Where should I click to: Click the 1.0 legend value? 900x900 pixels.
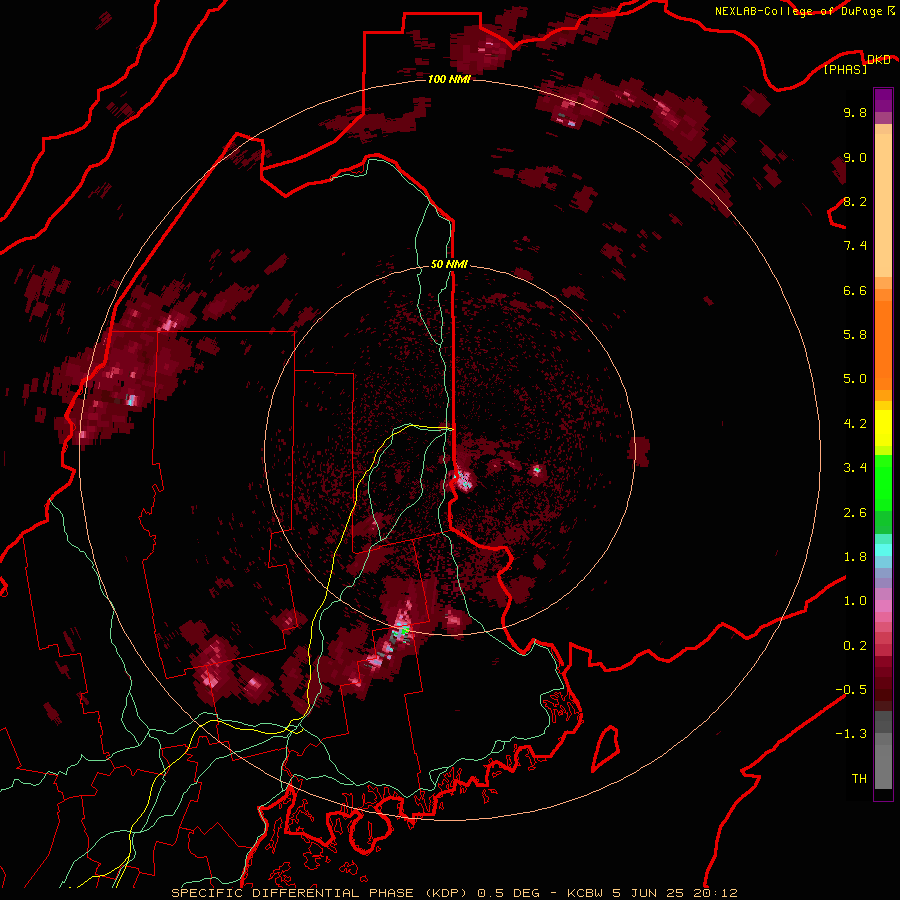point(855,601)
